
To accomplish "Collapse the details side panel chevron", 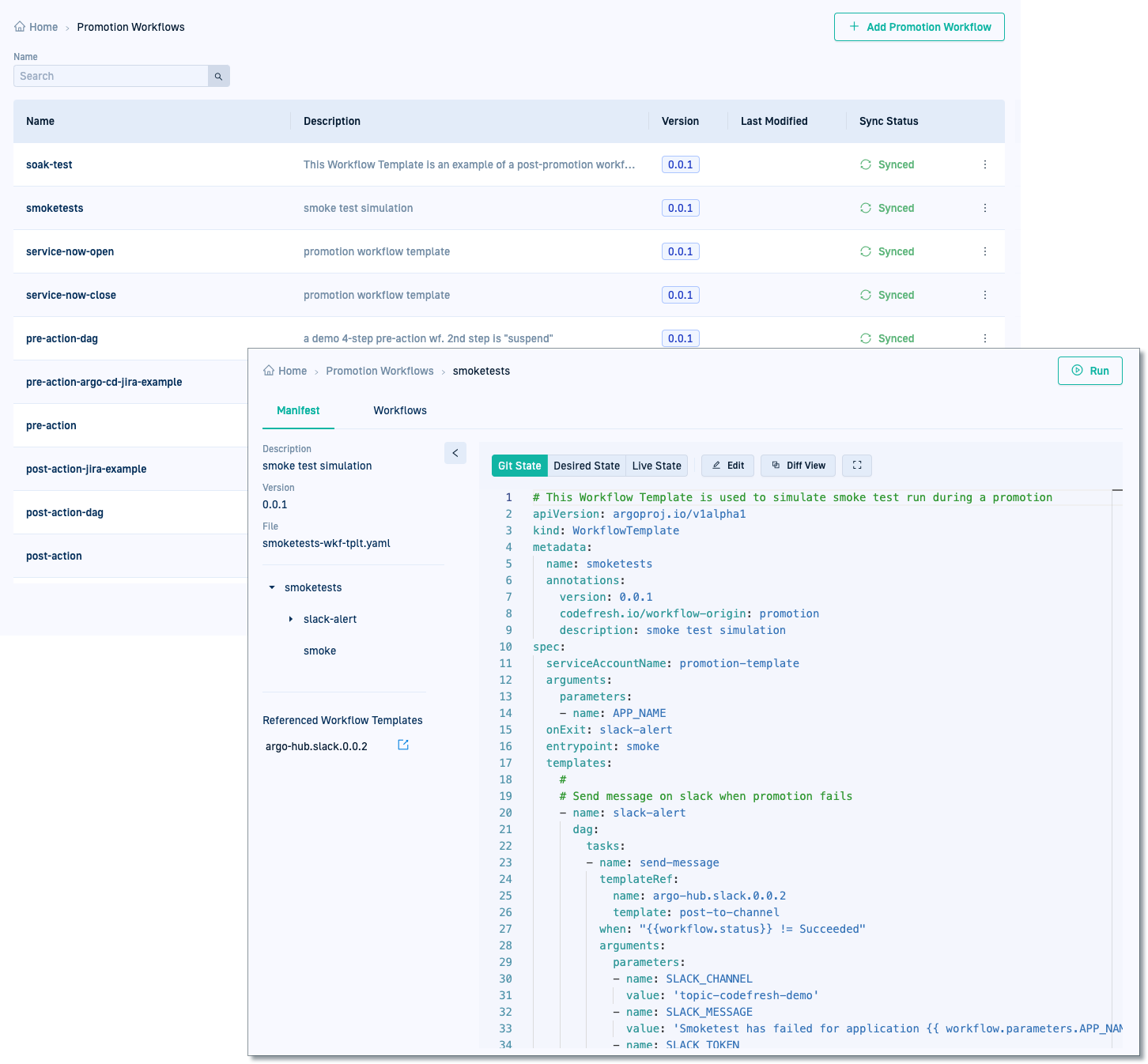I will (455, 453).
